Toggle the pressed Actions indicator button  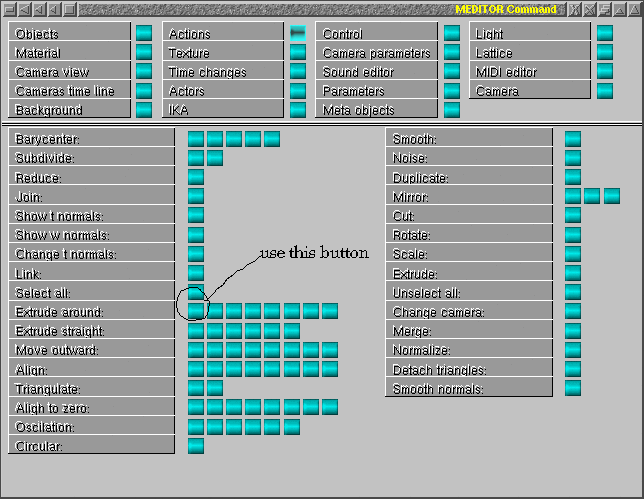(297, 33)
